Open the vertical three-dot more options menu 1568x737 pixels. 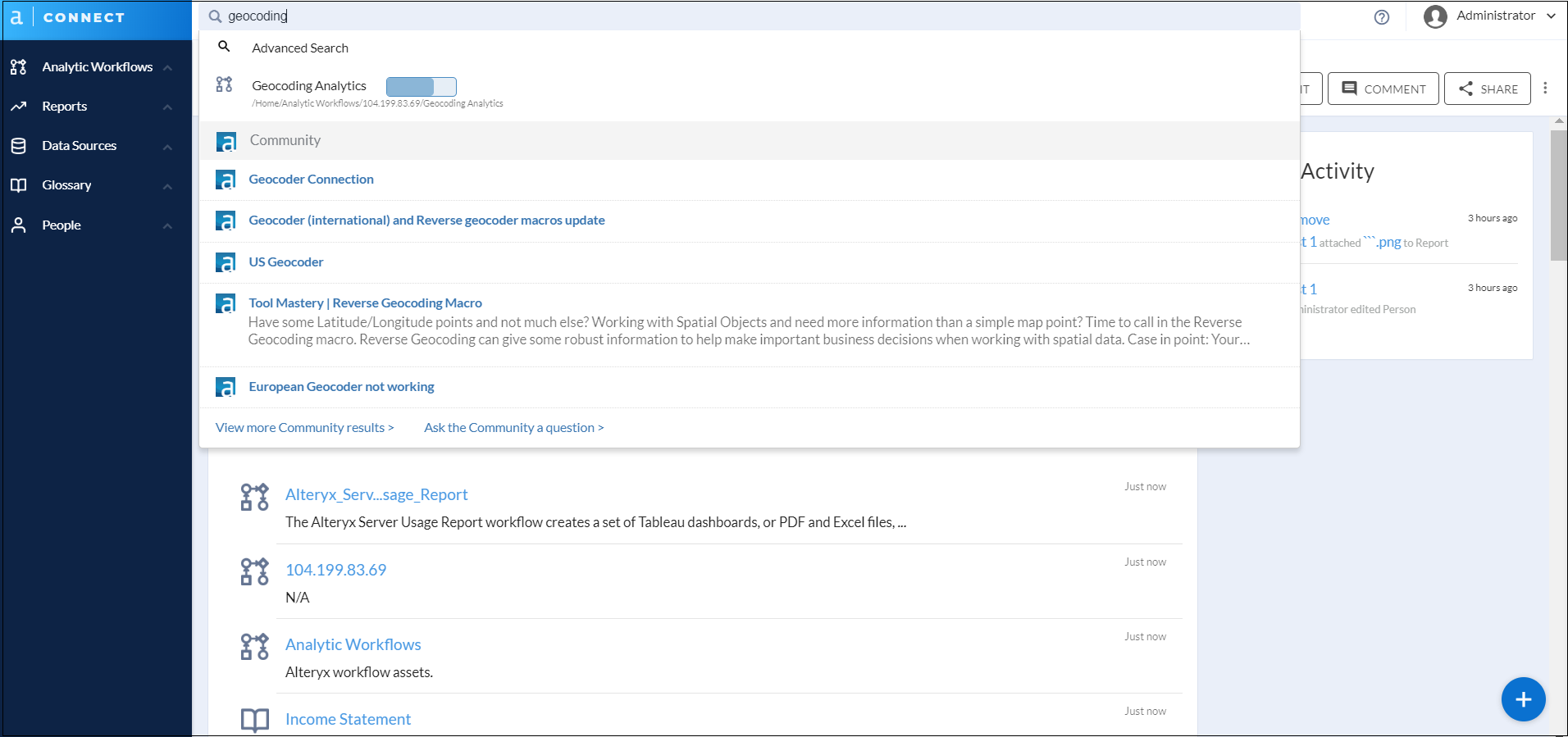pos(1545,88)
